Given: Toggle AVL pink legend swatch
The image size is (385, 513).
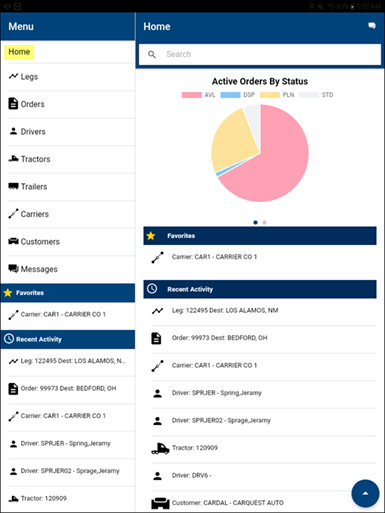Looking at the screenshot, I should 192,95.
